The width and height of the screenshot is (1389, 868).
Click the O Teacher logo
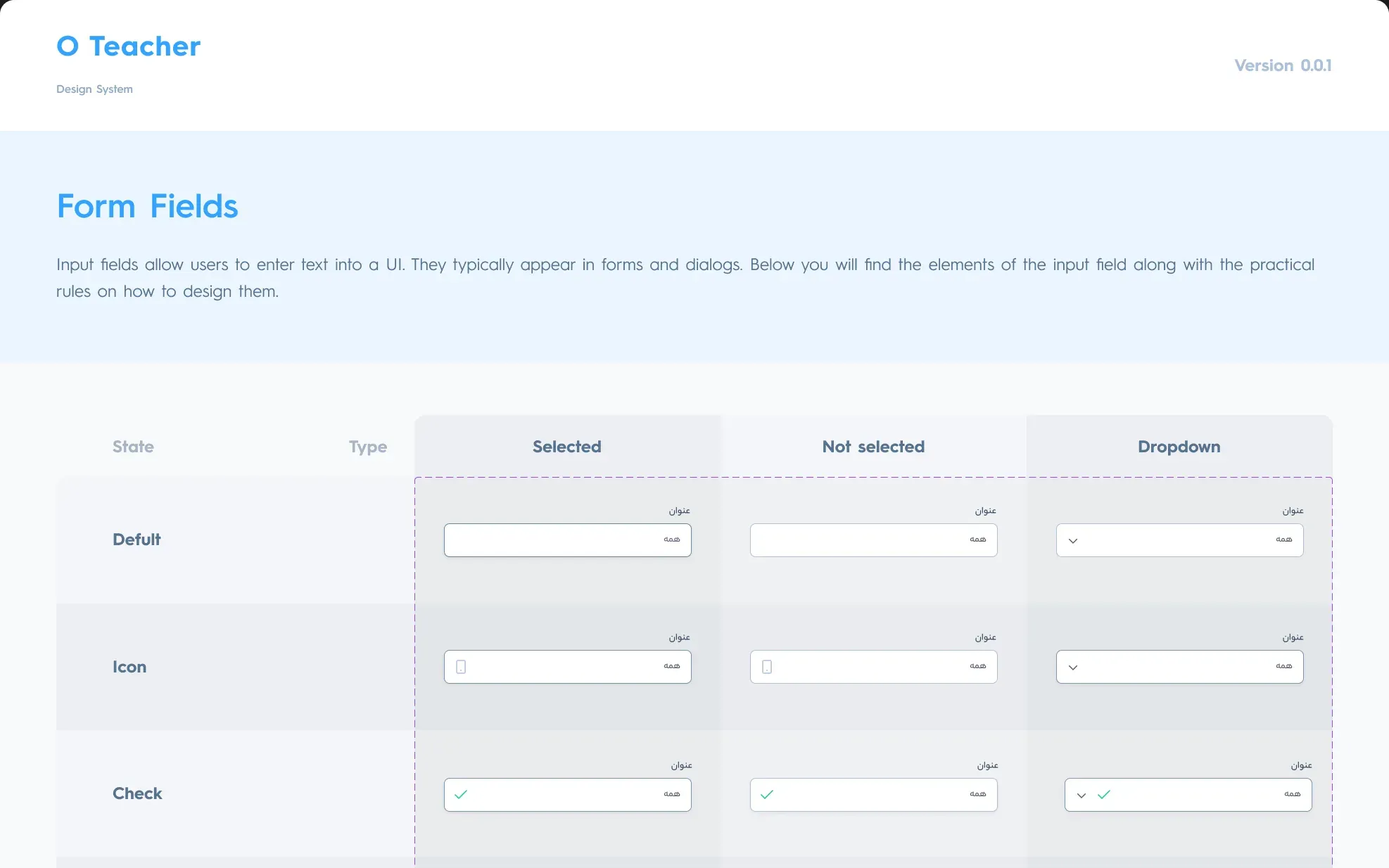[129, 46]
